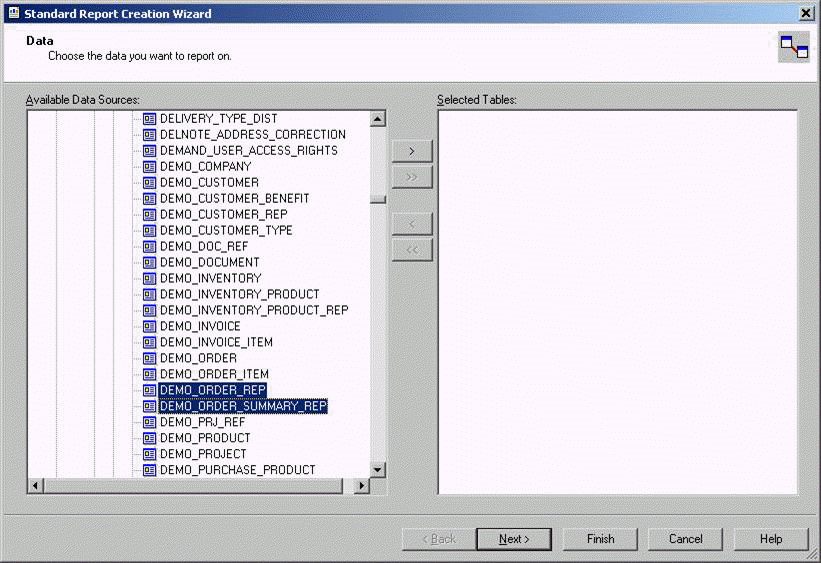Click the table icon beside DEMO_ORDER_ITEM
This screenshot has height=563, width=821.
coord(150,374)
